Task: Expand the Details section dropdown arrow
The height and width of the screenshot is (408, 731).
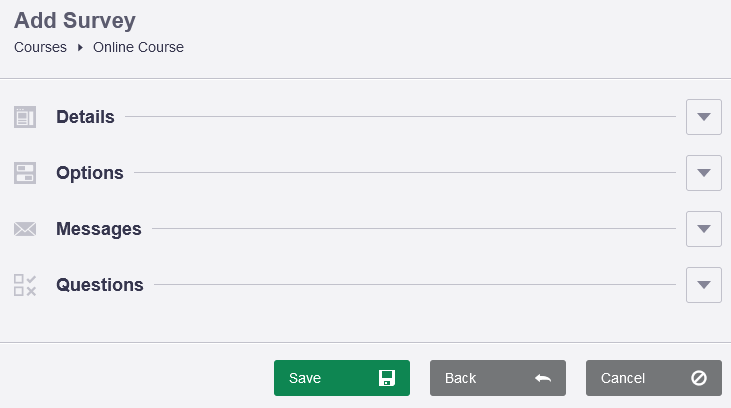Action: (x=703, y=117)
